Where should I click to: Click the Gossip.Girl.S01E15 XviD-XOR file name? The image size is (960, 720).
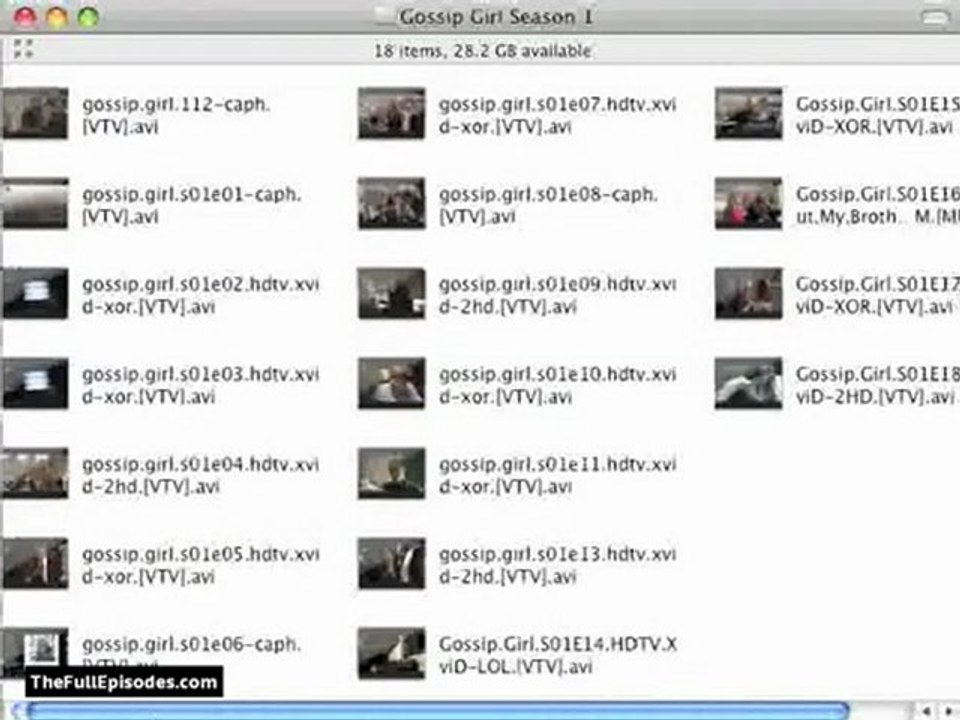click(x=877, y=115)
